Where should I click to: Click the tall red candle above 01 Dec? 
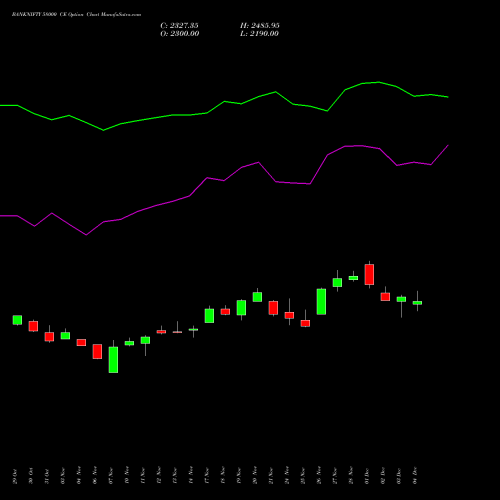click(x=369, y=275)
